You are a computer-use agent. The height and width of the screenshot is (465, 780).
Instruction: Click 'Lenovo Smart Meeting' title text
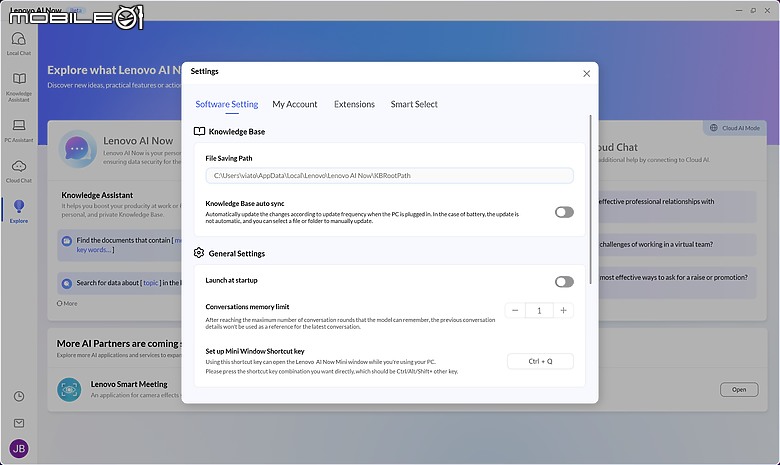pyautogui.click(x=129, y=384)
